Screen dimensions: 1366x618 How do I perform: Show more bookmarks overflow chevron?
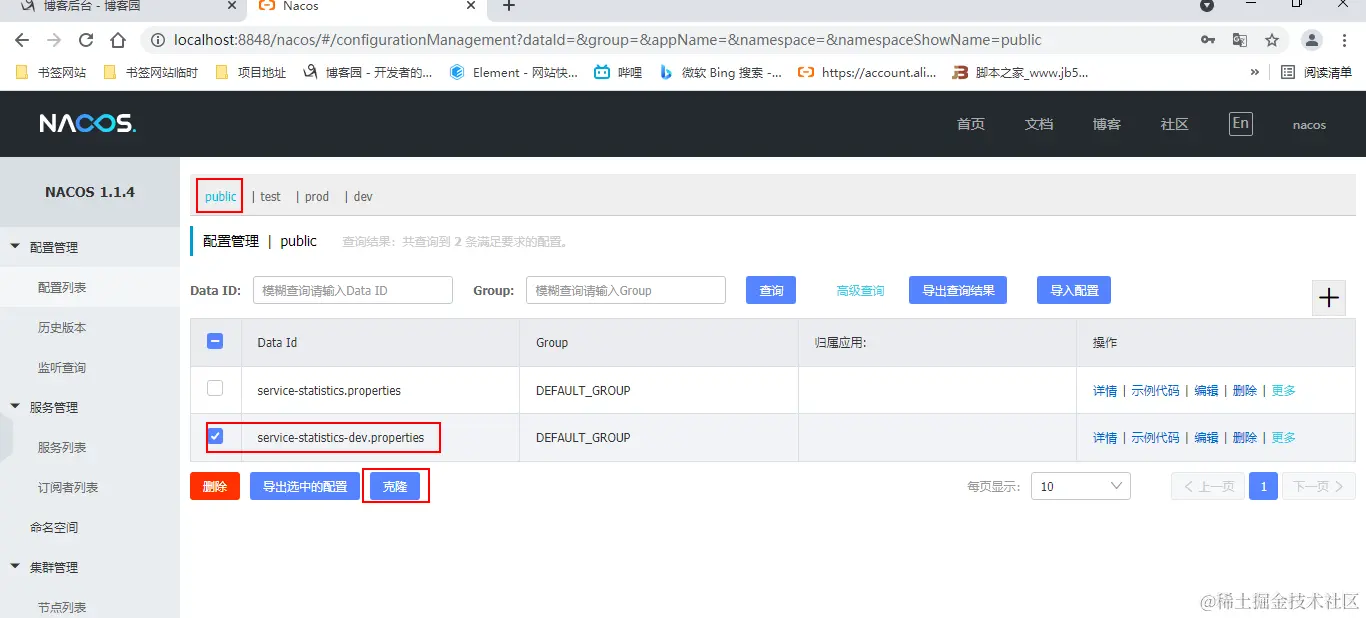(x=1255, y=72)
